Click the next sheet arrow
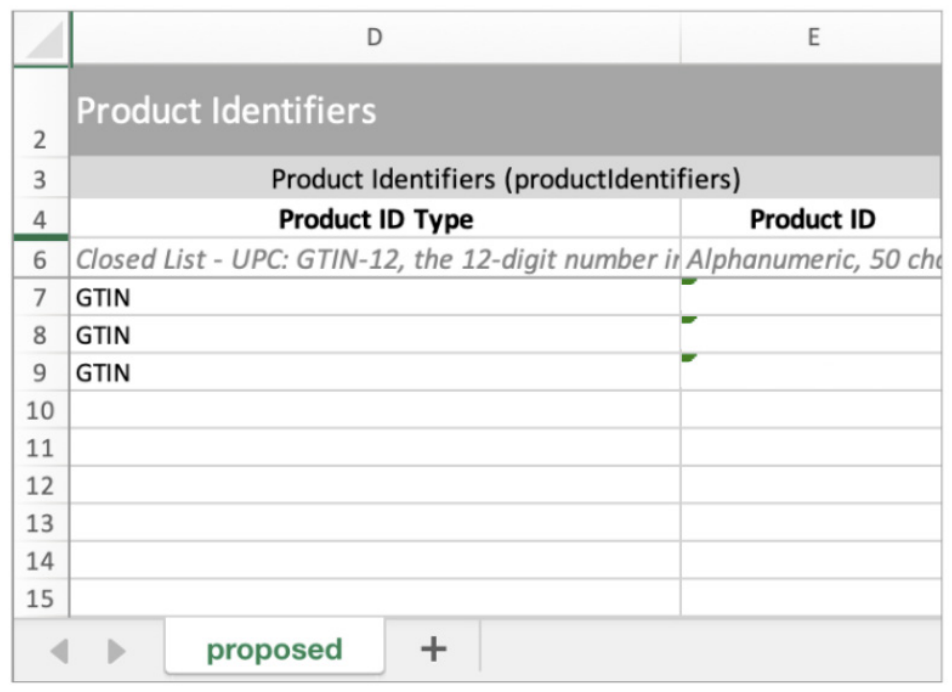 point(115,651)
